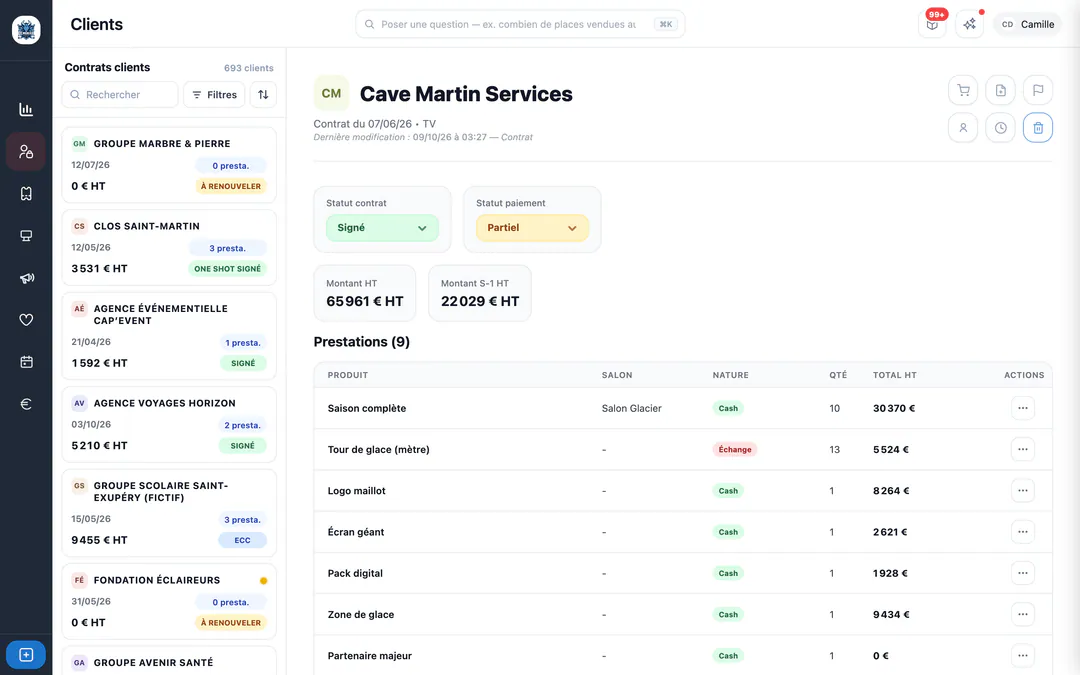Expand the Statut contrat Signé dropdown
The image size is (1080, 675).
pyautogui.click(x=382, y=228)
